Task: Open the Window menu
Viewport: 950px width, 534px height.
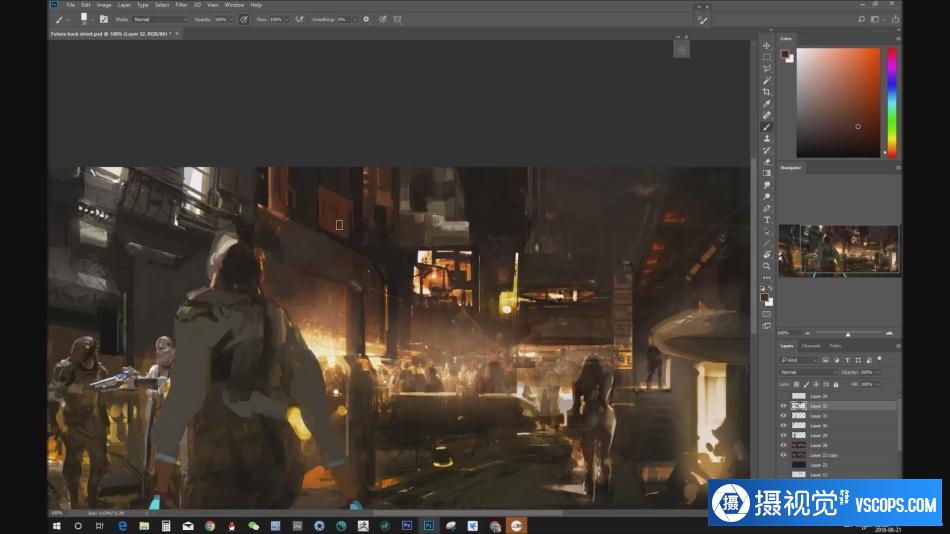Action: click(x=234, y=5)
